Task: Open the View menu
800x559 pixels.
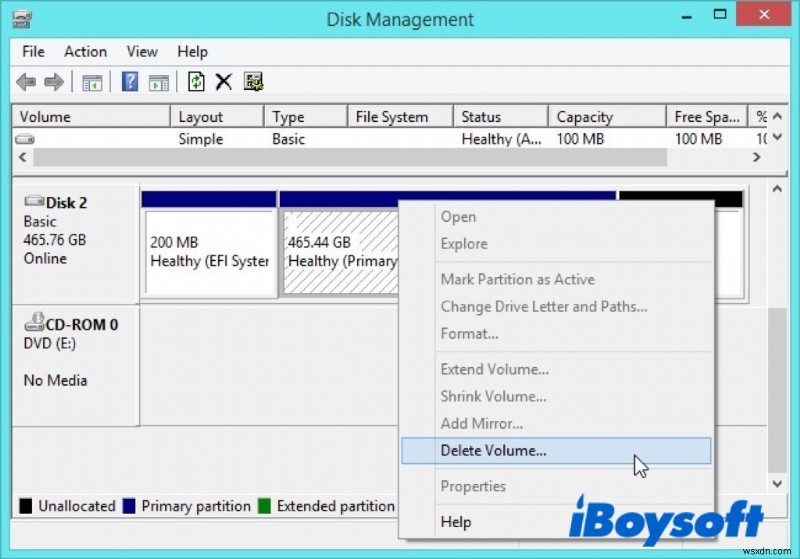Action: tap(142, 52)
